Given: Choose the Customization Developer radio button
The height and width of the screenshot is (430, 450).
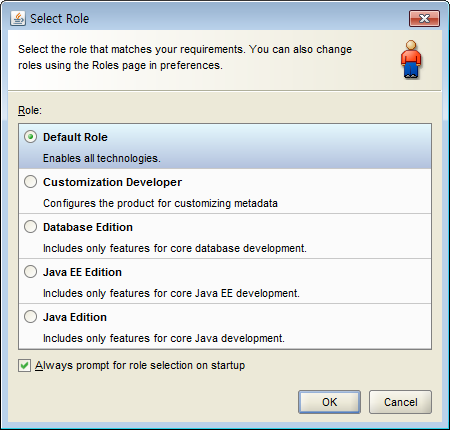Looking at the screenshot, I should coord(30,182).
